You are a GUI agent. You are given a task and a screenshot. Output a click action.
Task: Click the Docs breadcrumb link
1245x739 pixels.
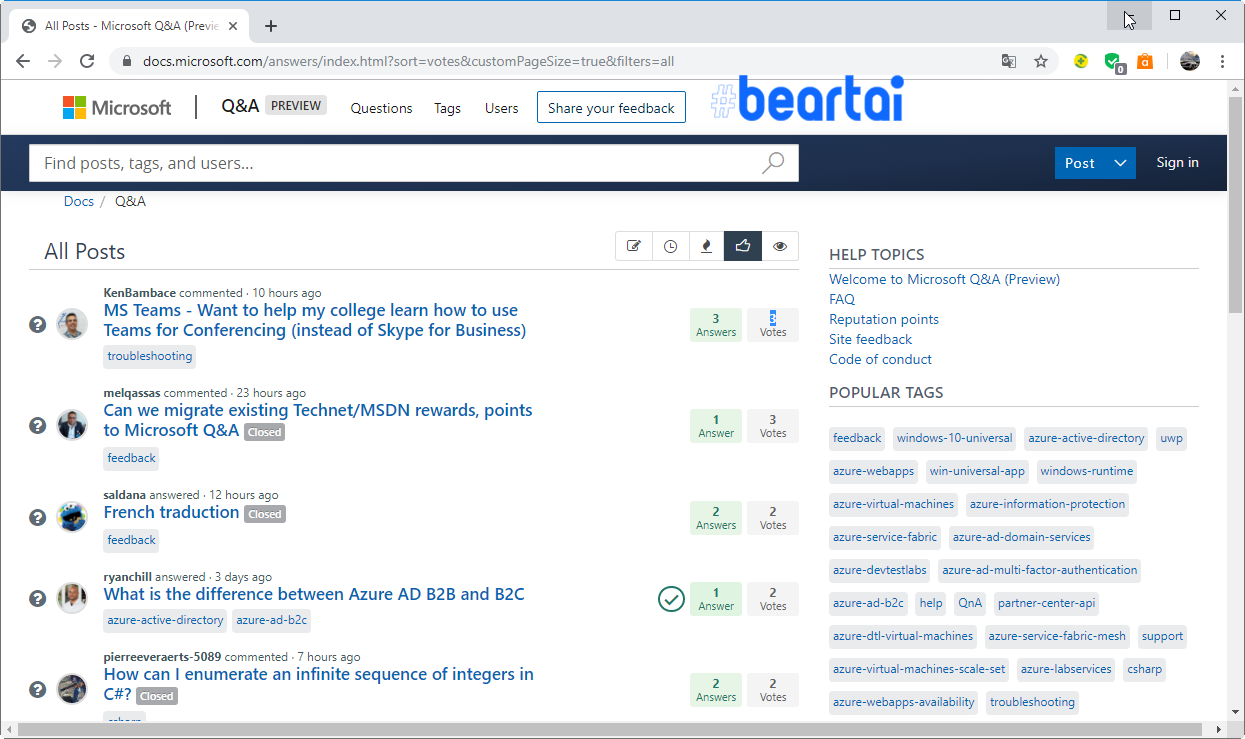click(x=78, y=201)
